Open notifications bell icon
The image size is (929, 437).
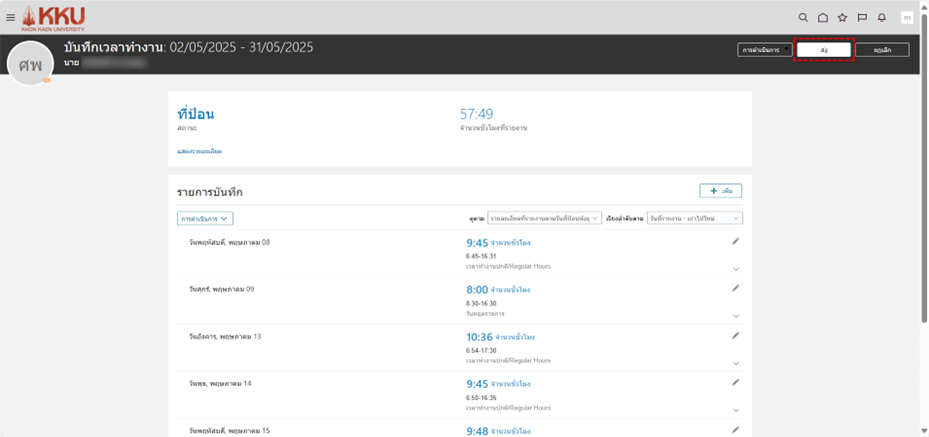click(x=882, y=17)
